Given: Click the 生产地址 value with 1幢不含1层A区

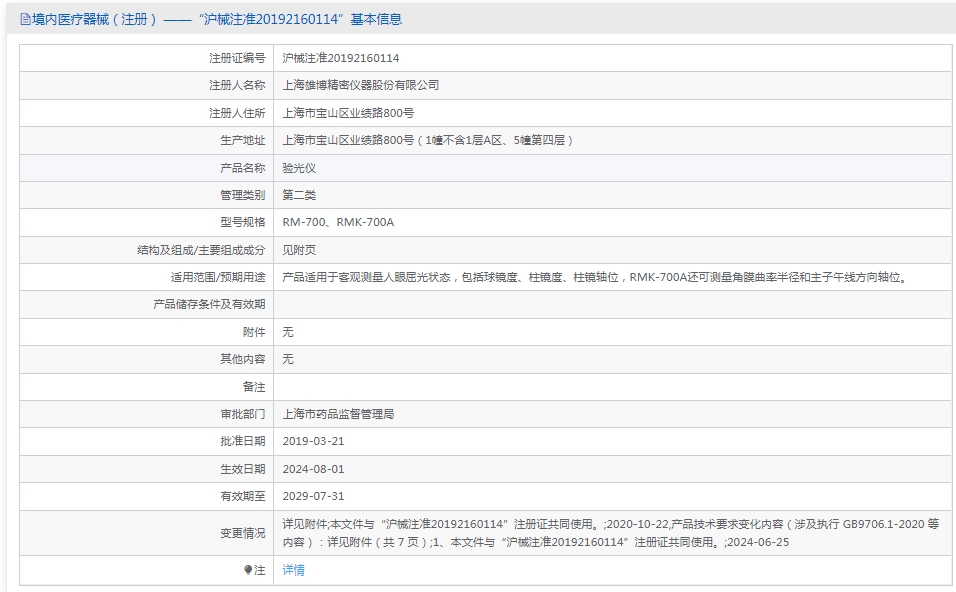Looking at the screenshot, I should pos(427,140).
